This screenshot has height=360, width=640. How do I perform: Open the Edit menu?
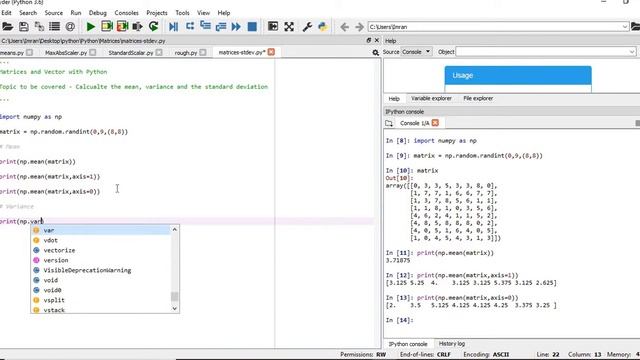[7, 13]
